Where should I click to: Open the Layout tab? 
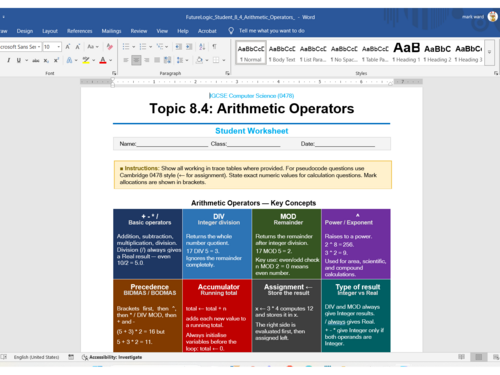(50, 31)
